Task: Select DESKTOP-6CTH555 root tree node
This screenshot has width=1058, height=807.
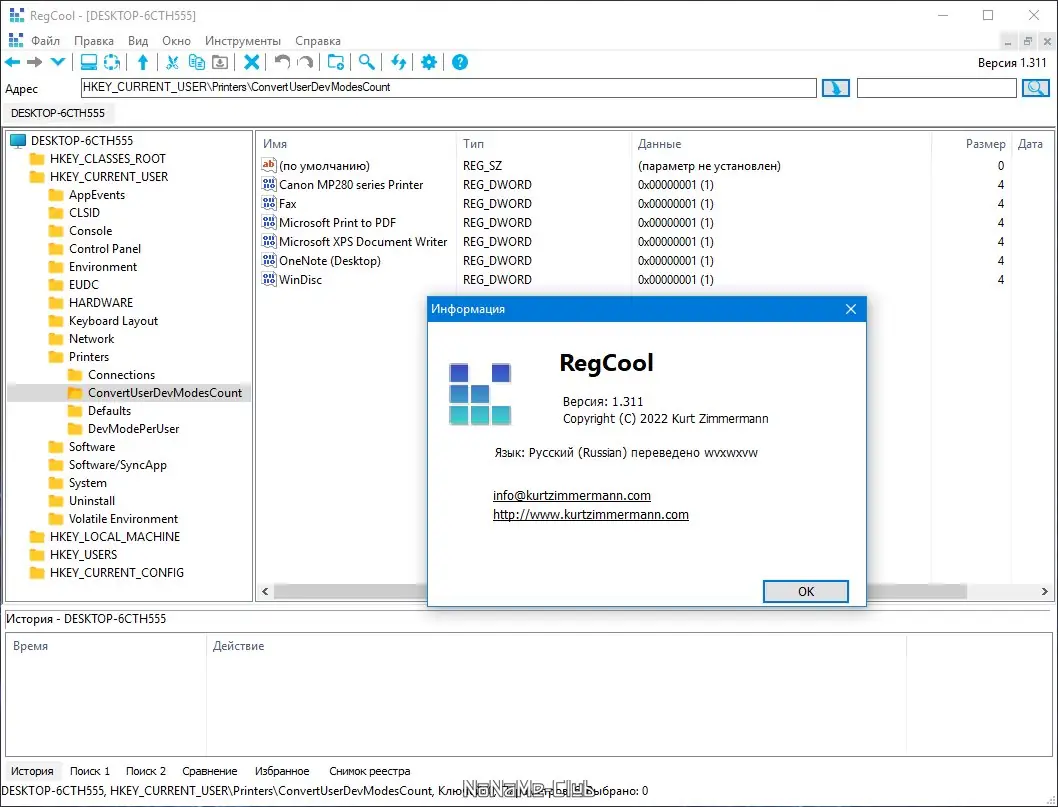Action: 82,140
